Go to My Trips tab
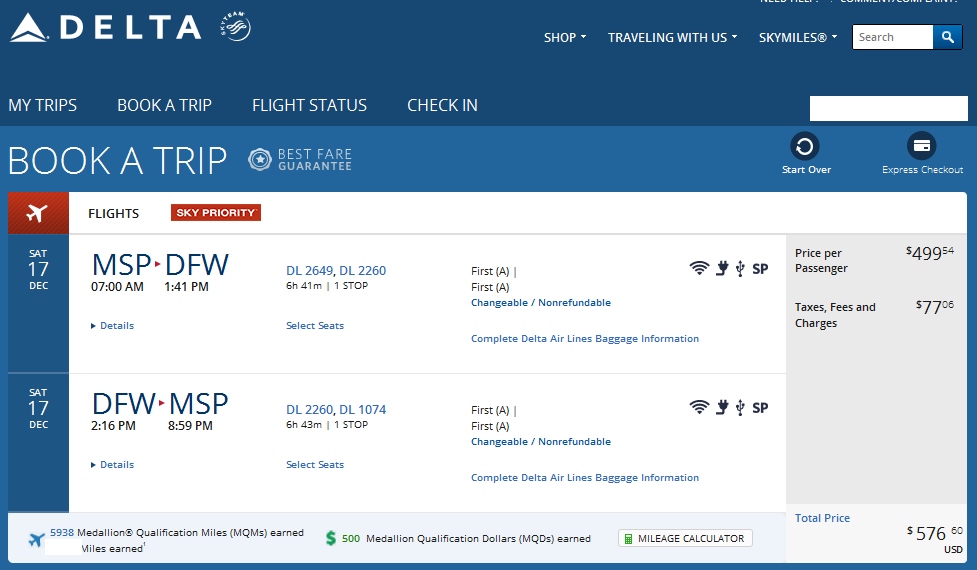 click(x=42, y=105)
